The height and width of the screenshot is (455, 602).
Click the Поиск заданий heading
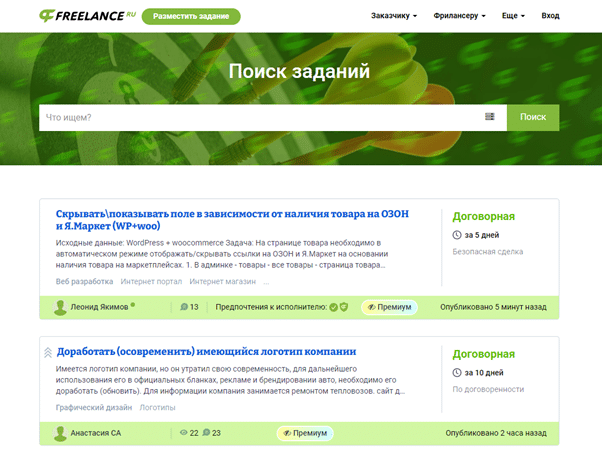[299, 71]
